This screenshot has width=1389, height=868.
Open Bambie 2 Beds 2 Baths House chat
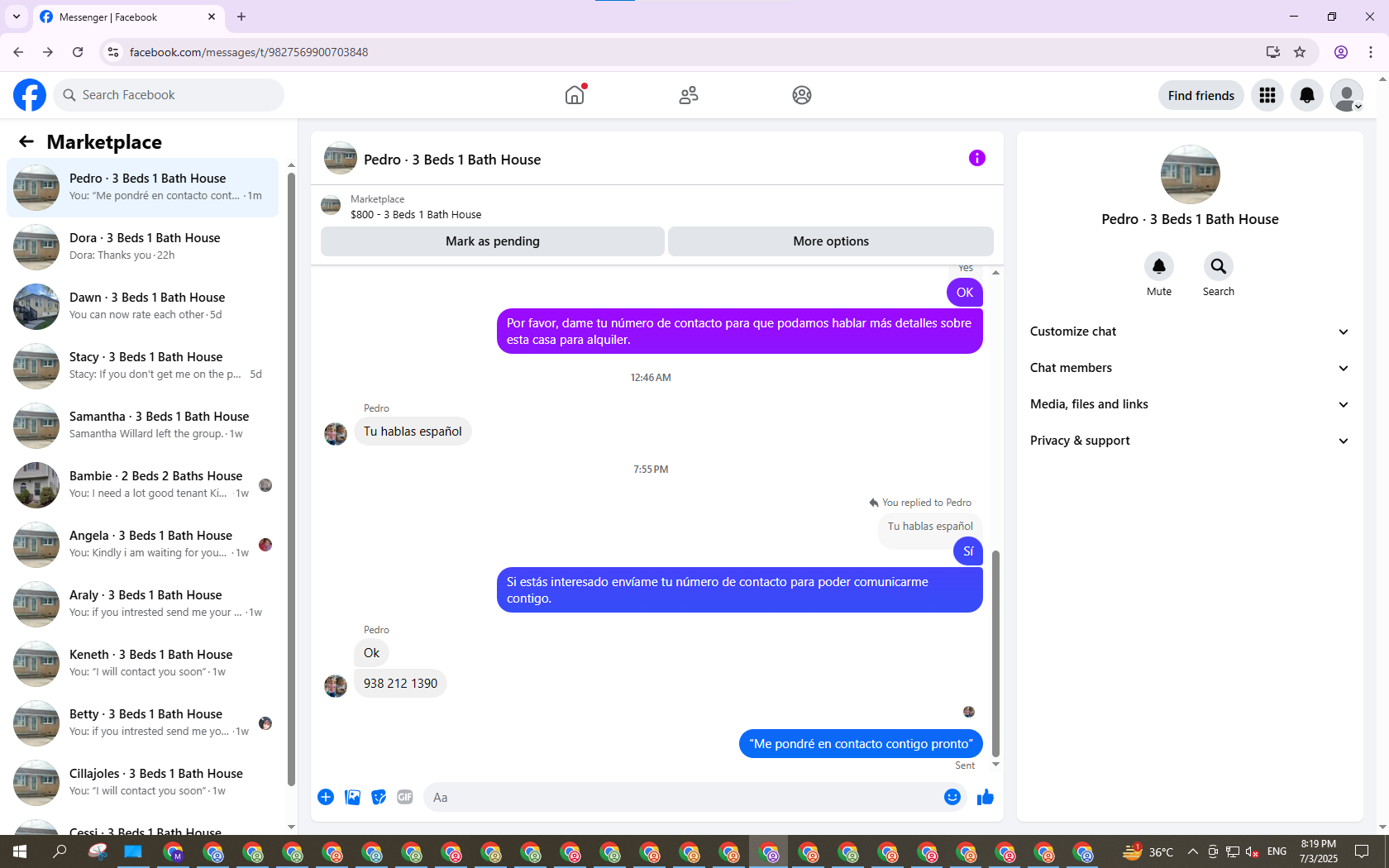tap(142, 485)
